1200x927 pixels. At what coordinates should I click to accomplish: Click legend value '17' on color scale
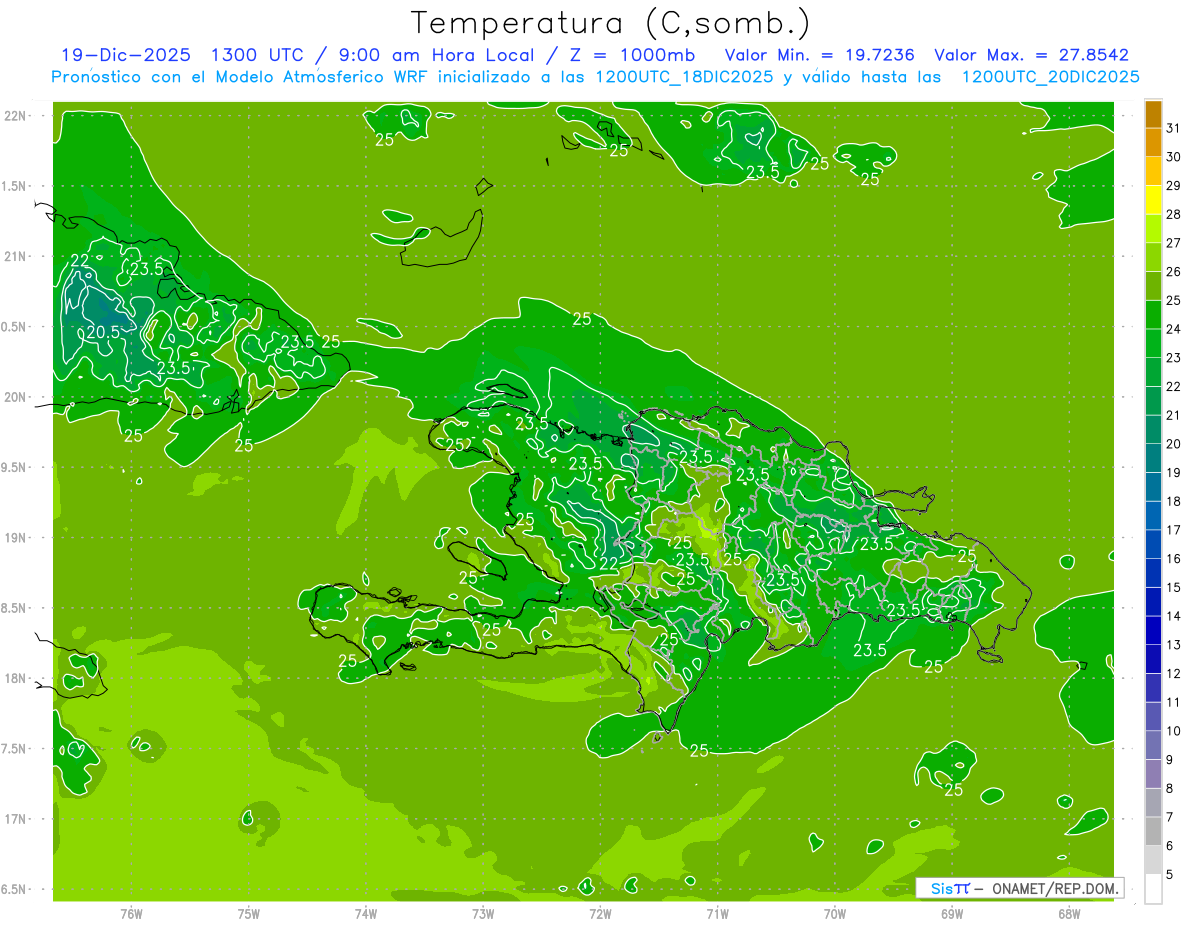pyautogui.click(x=1174, y=531)
